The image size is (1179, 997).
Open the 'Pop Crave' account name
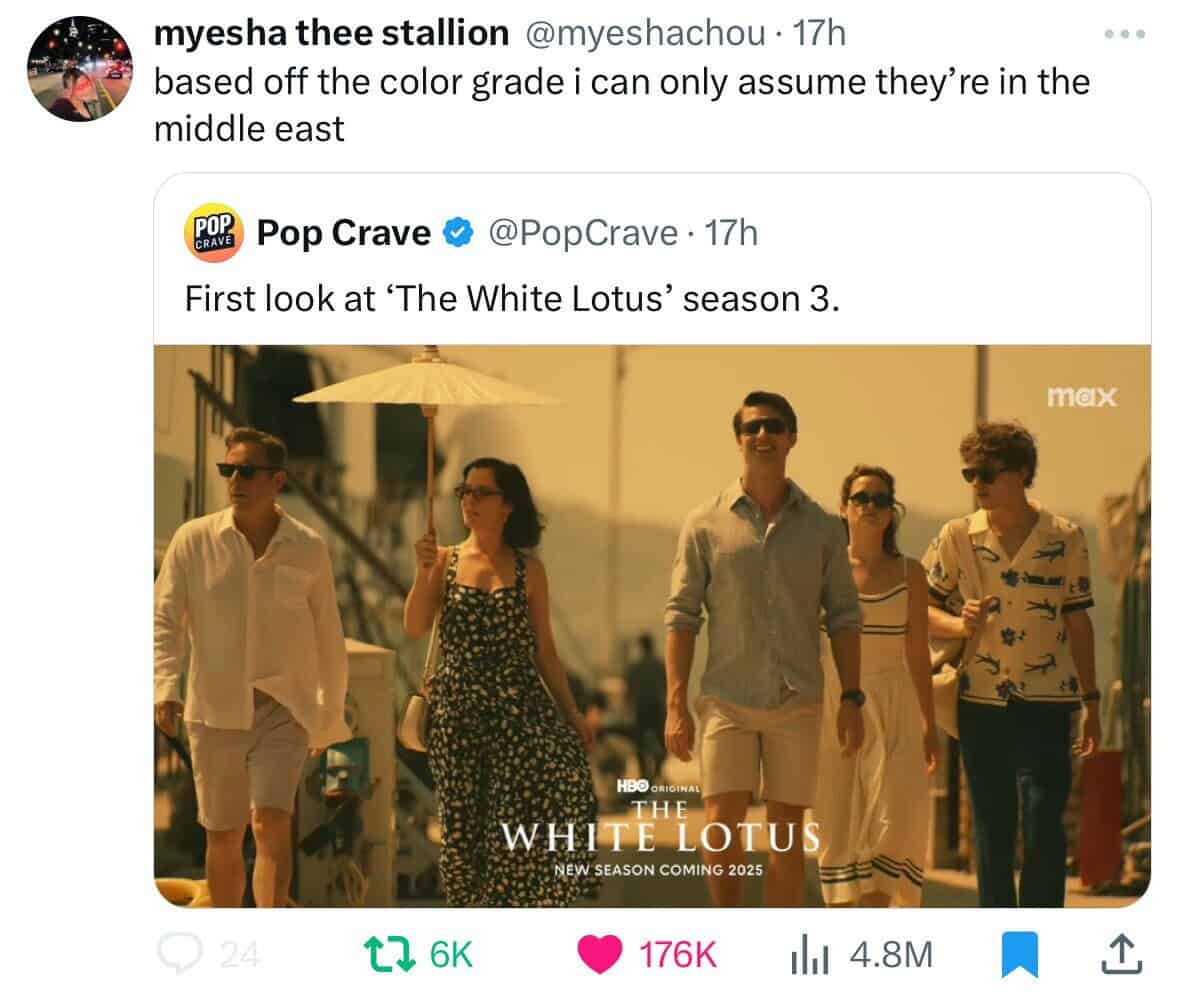[x=343, y=234]
